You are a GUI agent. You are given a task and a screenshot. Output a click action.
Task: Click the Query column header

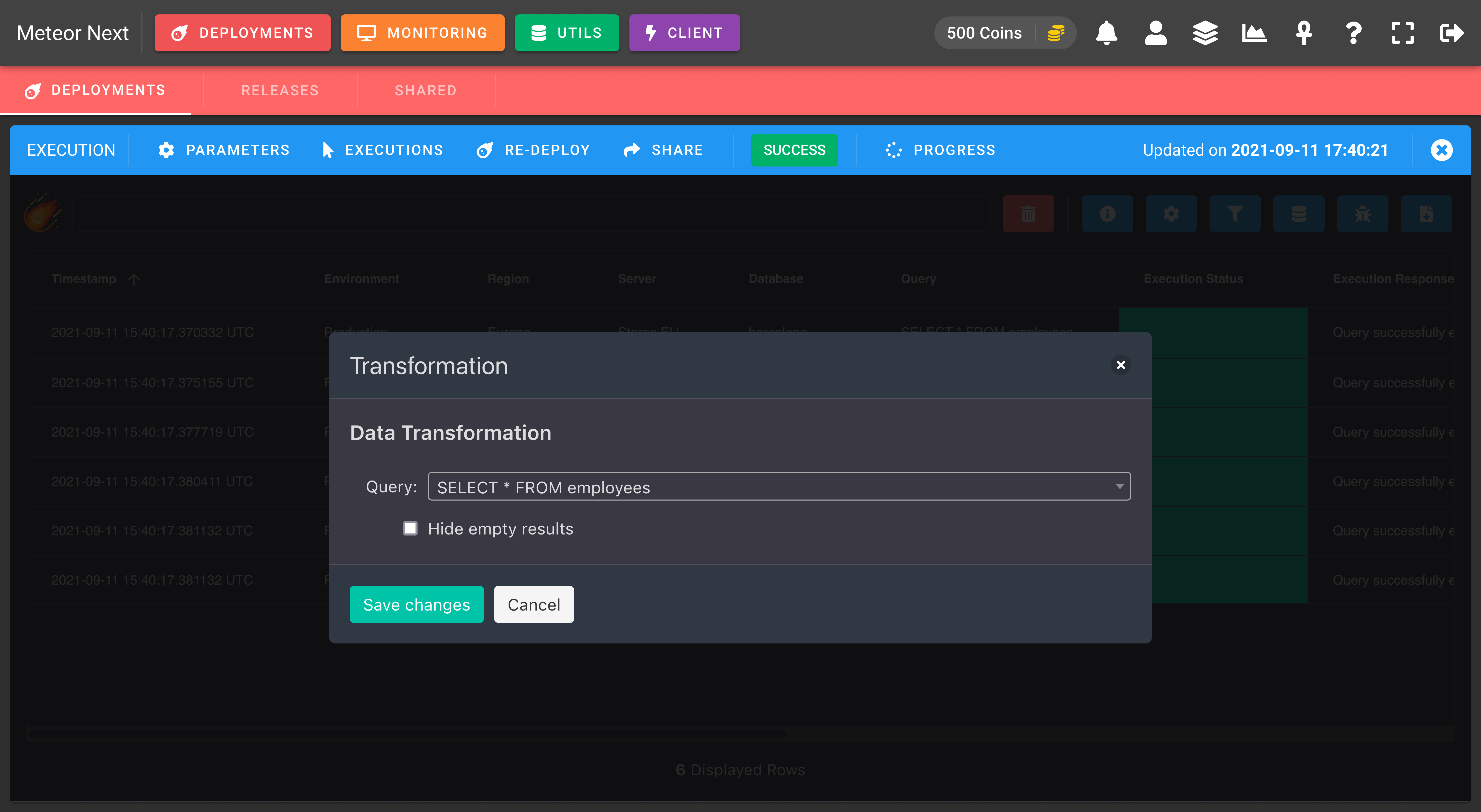[x=918, y=279]
